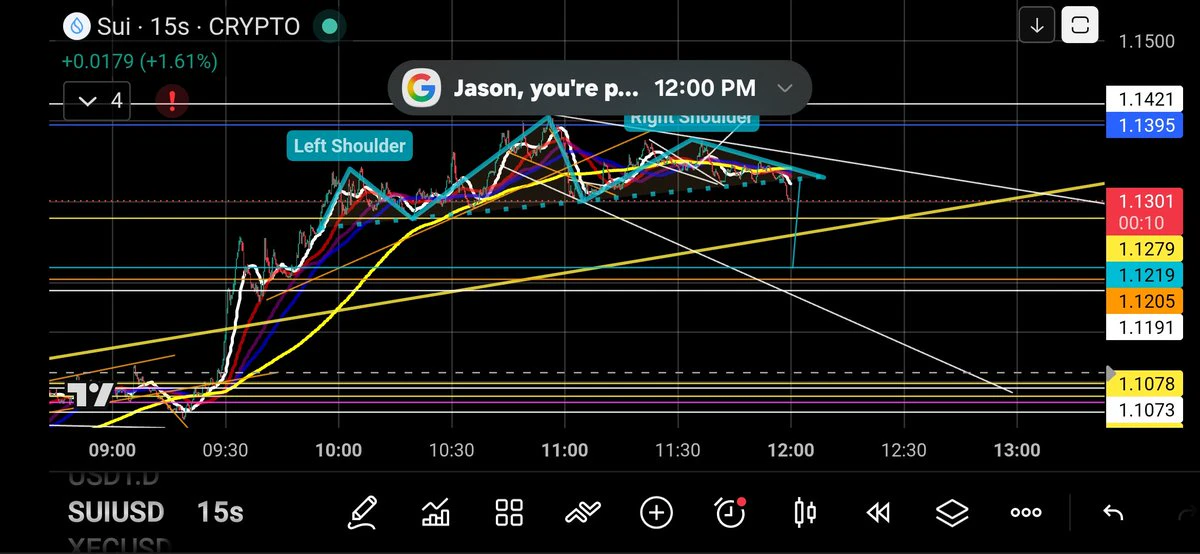Select the Right Shoulder label
Viewport: 1200px width, 554px height.
click(x=691, y=118)
